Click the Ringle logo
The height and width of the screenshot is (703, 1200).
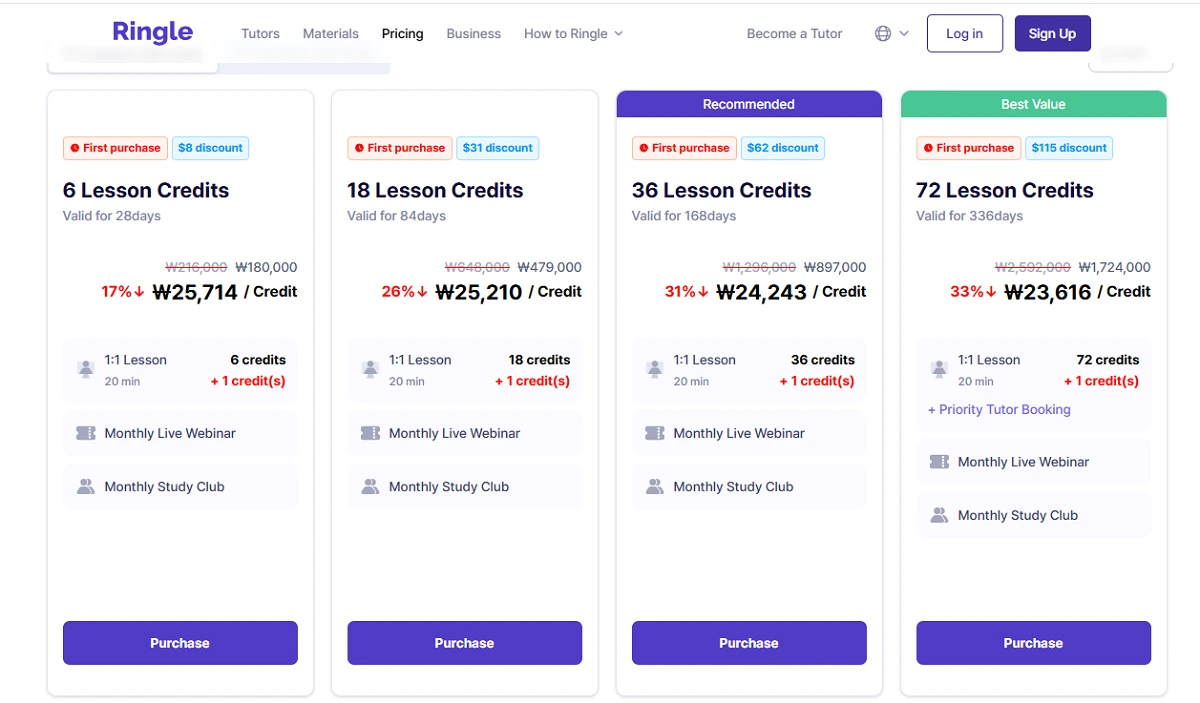tap(152, 32)
